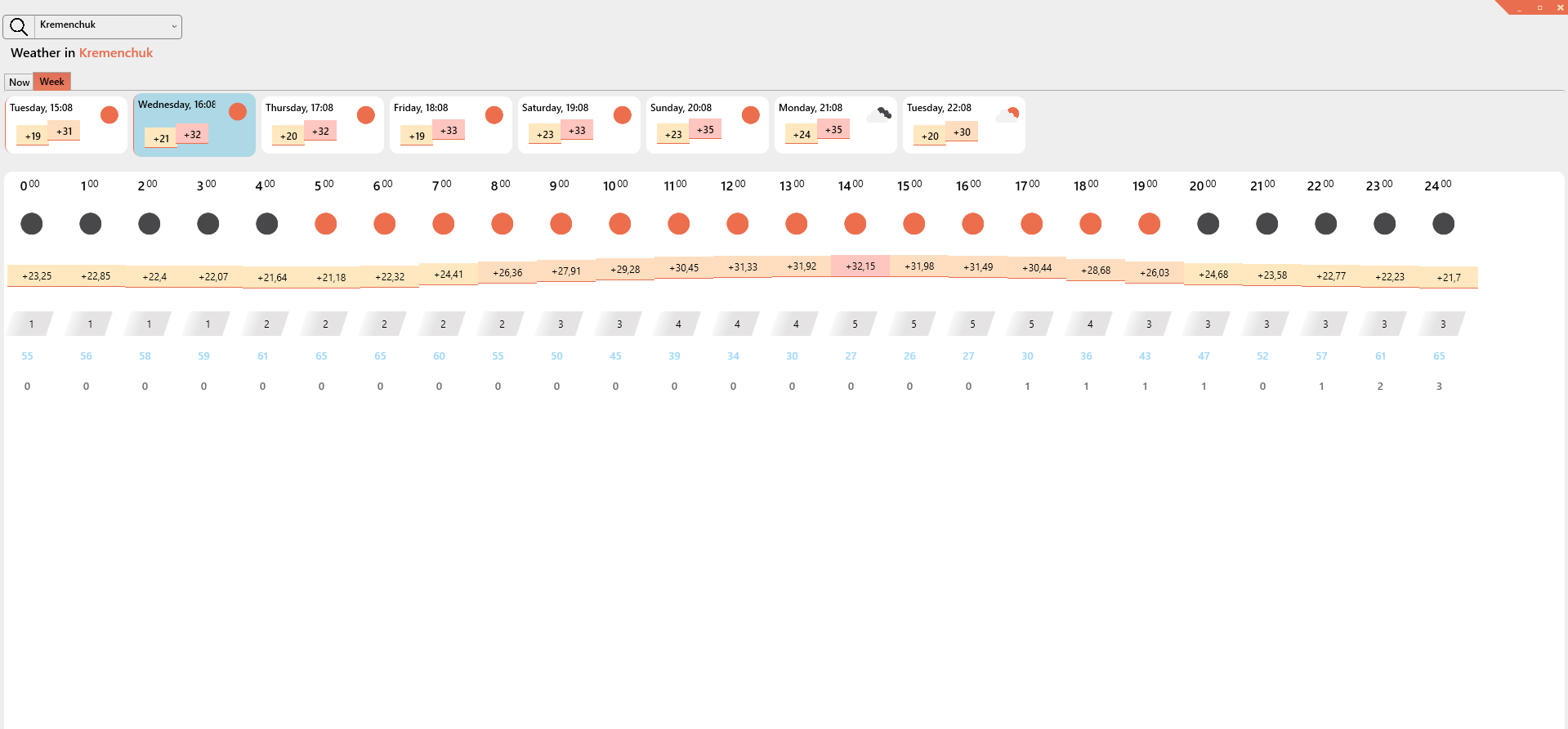The height and width of the screenshot is (729, 1568).
Task: Switch to the Now tab
Action: pyautogui.click(x=19, y=82)
